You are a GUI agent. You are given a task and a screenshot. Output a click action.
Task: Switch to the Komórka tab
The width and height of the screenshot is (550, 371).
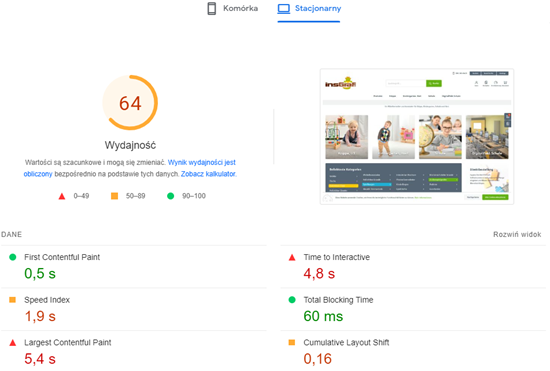click(233, 8)
